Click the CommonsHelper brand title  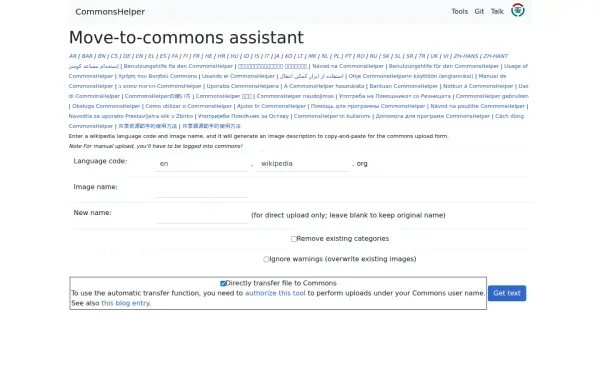110,12
